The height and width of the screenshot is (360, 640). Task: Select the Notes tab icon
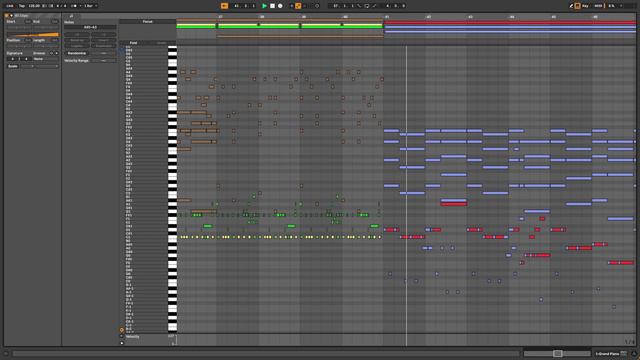click(71, 16)
